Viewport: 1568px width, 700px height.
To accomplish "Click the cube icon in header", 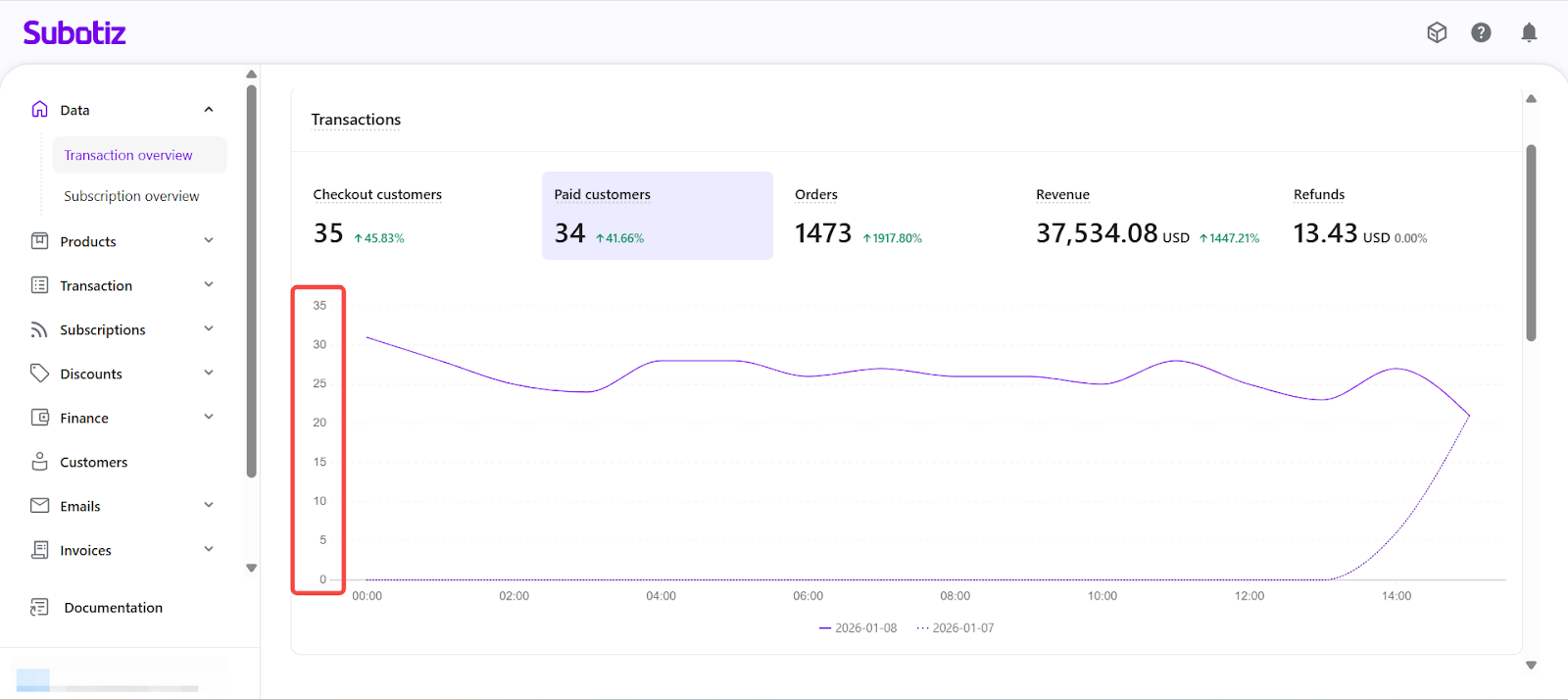I will pyautogui.click(x=1437, y=32).
